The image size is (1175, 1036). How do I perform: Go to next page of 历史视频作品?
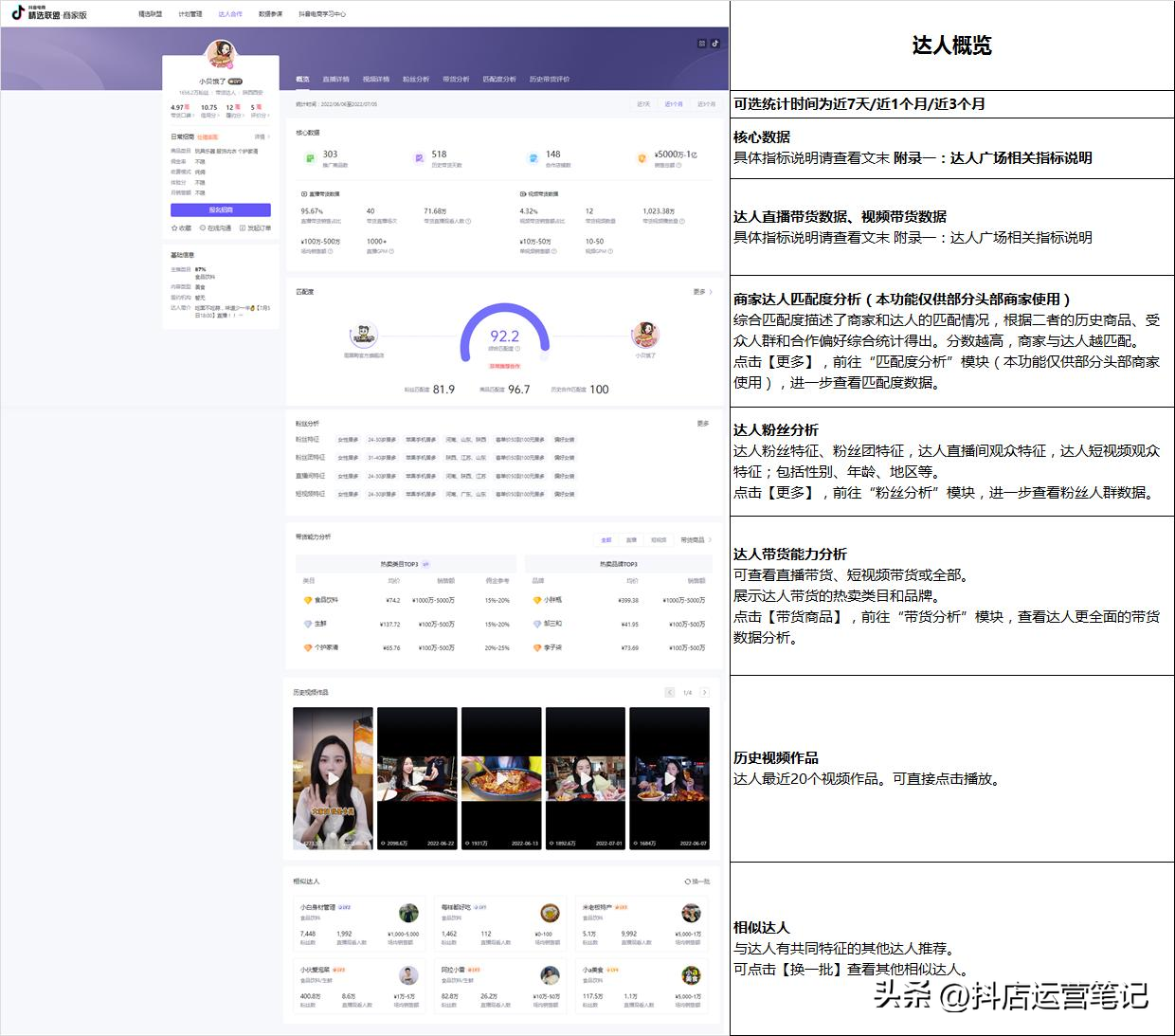[704, 692]
